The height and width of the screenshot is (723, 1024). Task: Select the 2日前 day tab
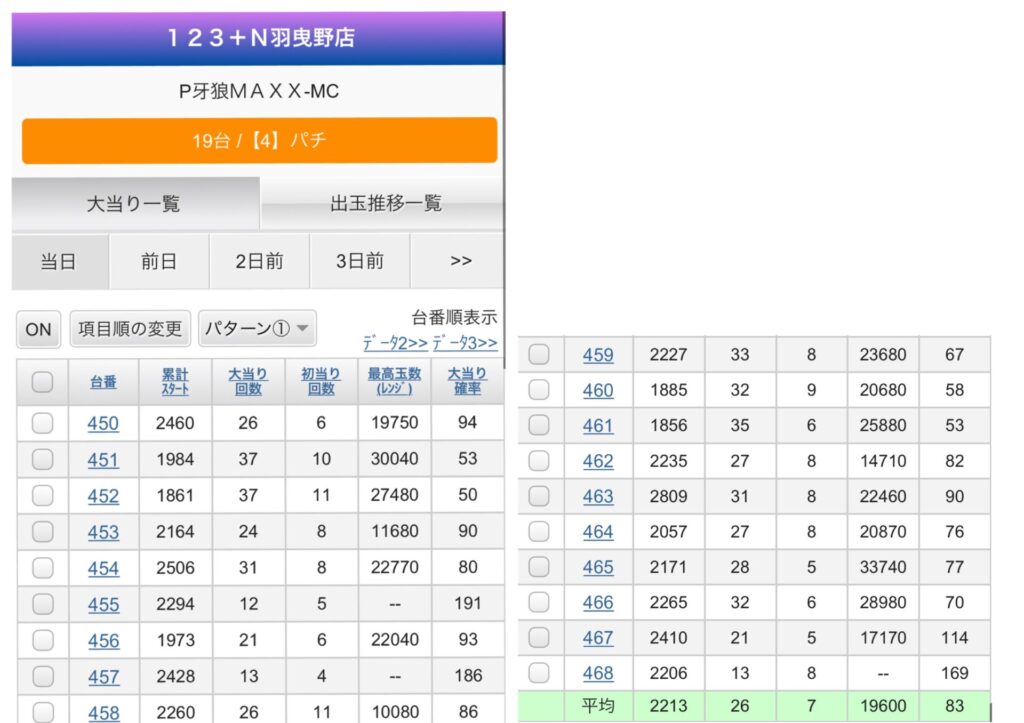point(259,261)
